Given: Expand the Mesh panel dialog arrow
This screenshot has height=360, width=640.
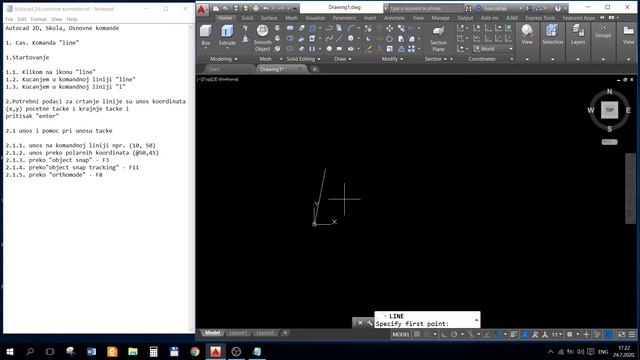Looking at the screenshot, I should (x=281, y=59).
